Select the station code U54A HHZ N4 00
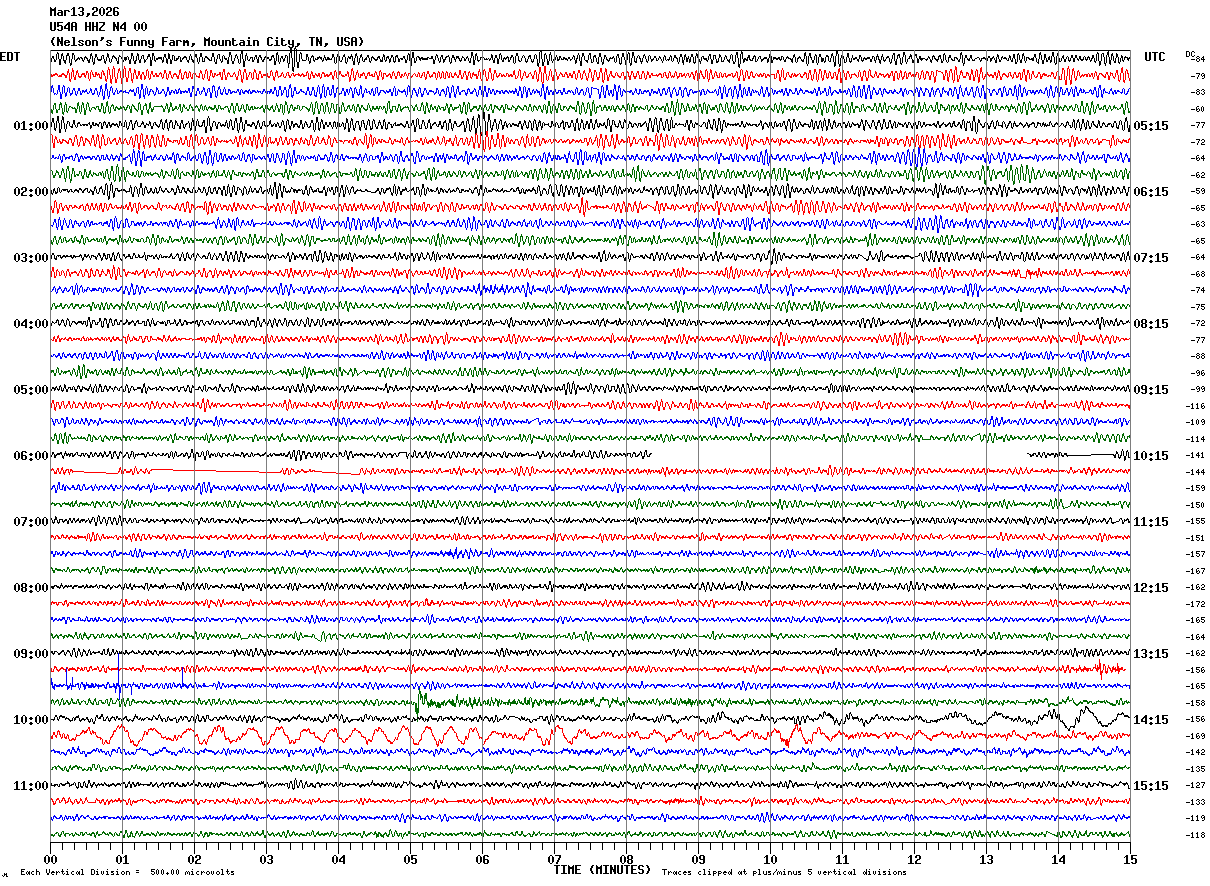The height and width of the screenshot is (886, 1210). 98,27
